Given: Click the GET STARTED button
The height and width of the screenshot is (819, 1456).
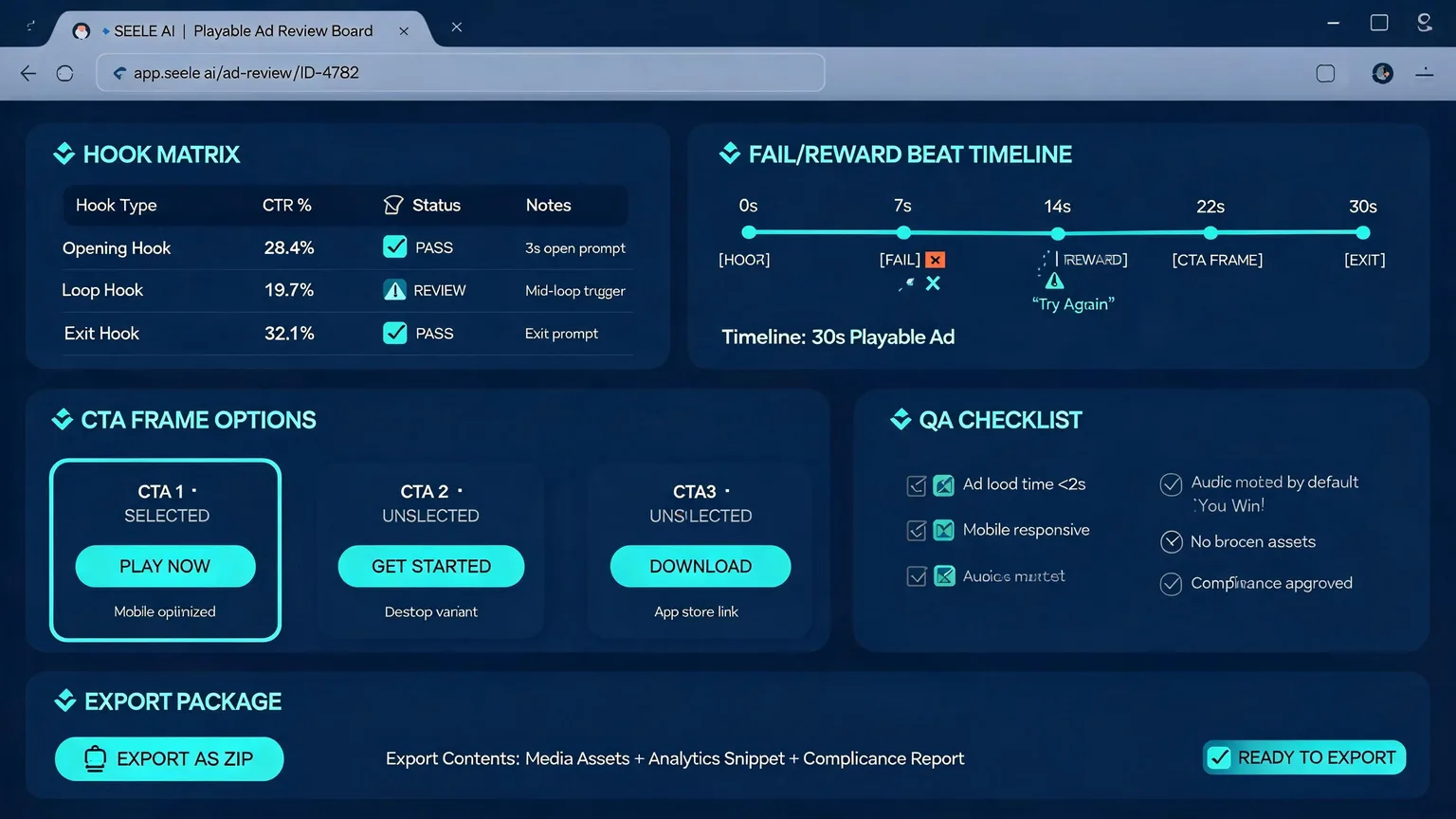Looking at the screenshot, I should [431, 566].
